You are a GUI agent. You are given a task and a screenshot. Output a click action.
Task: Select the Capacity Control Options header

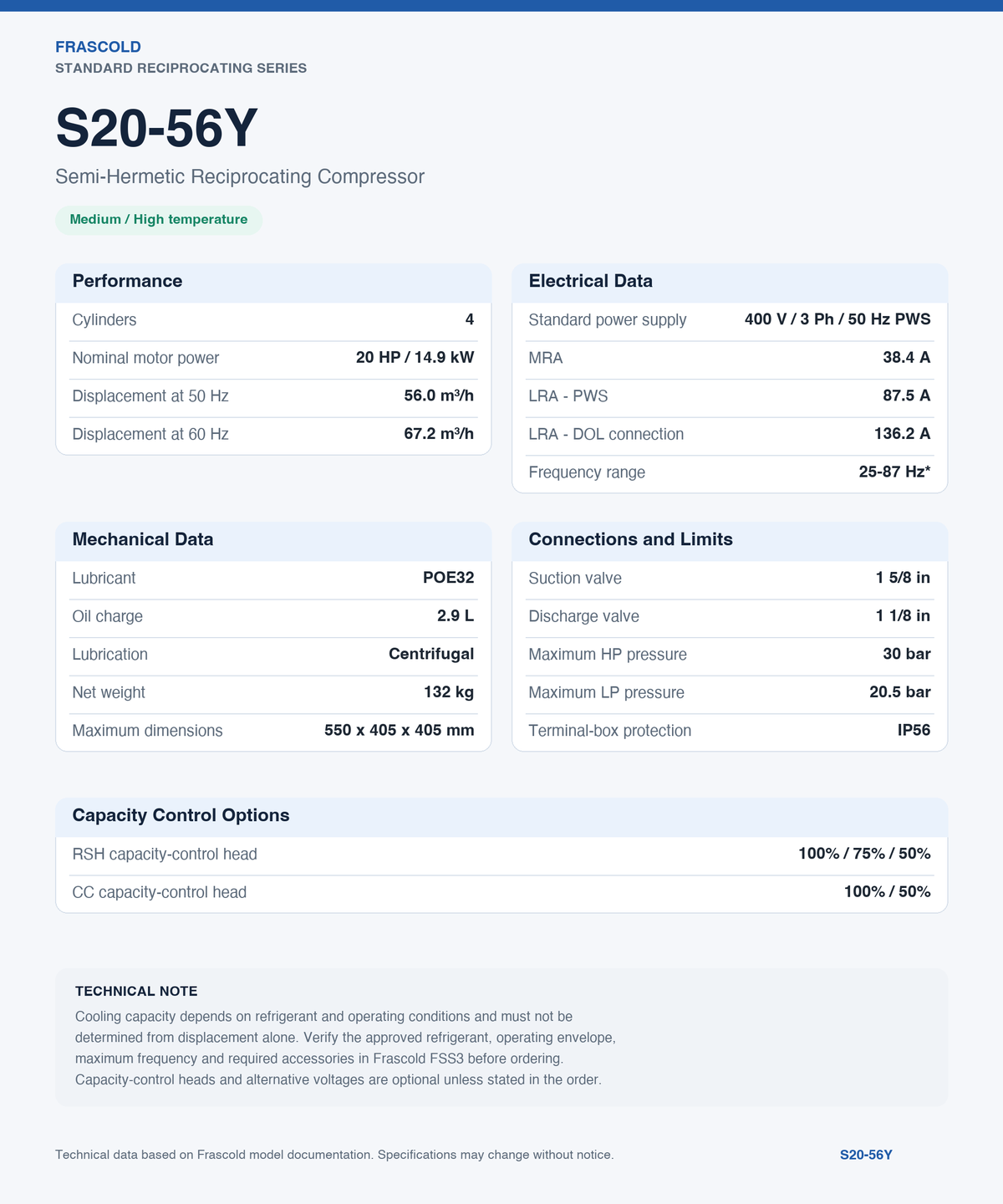click(x=181, y=815)
